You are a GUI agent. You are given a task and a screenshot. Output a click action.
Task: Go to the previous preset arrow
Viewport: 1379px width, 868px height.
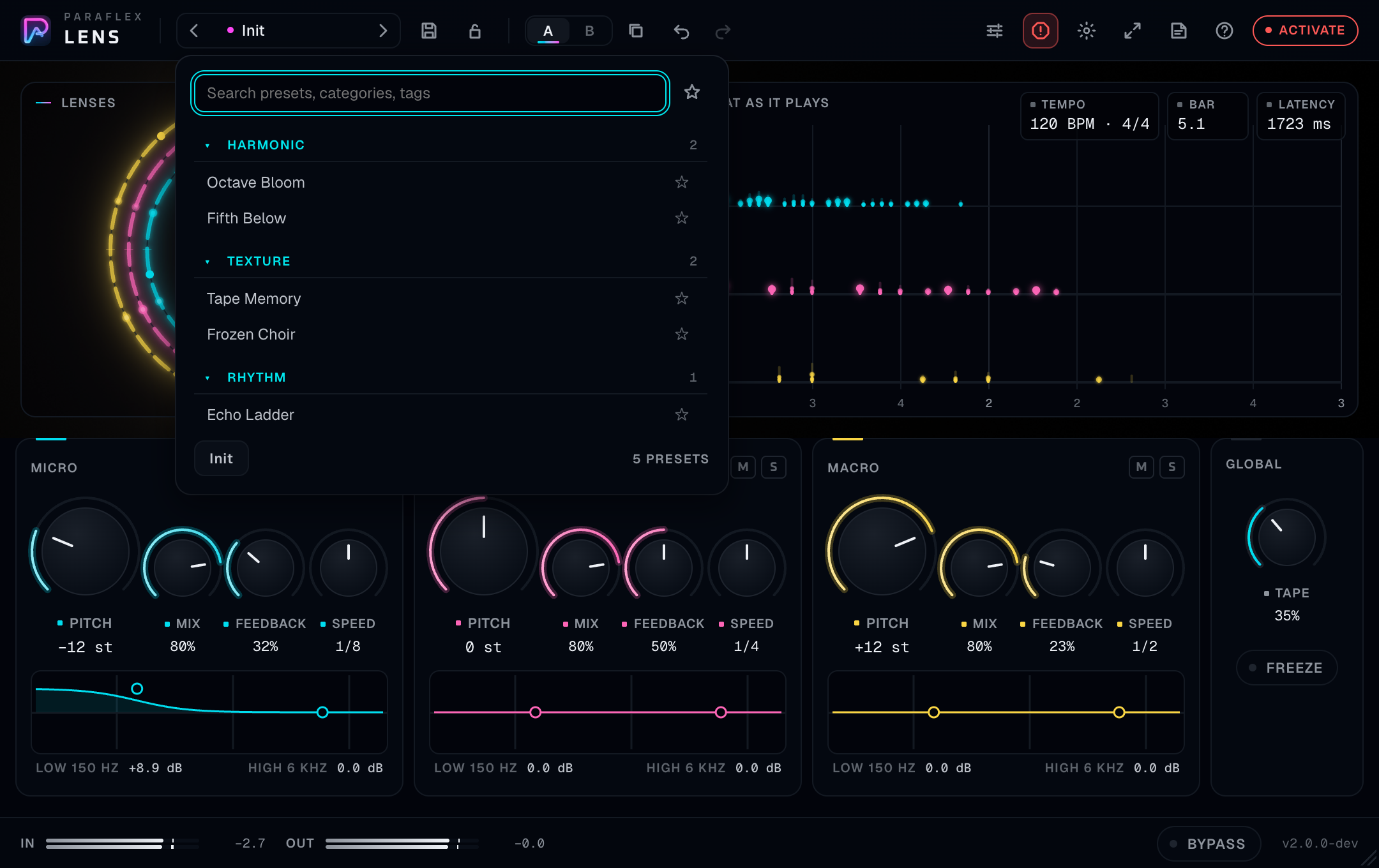click(194, 31)
